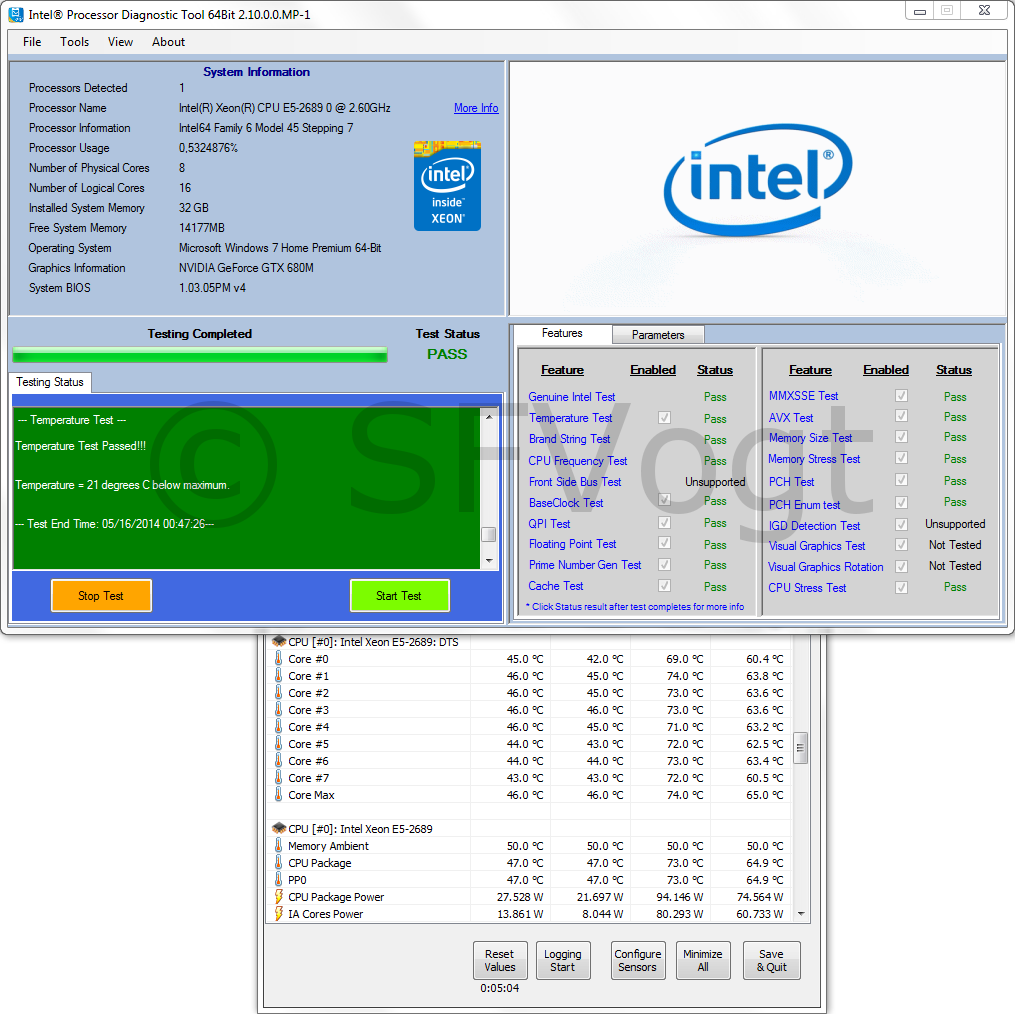Click thermometer icon for Core #4
The image size is (1015, 1014).
278,727
